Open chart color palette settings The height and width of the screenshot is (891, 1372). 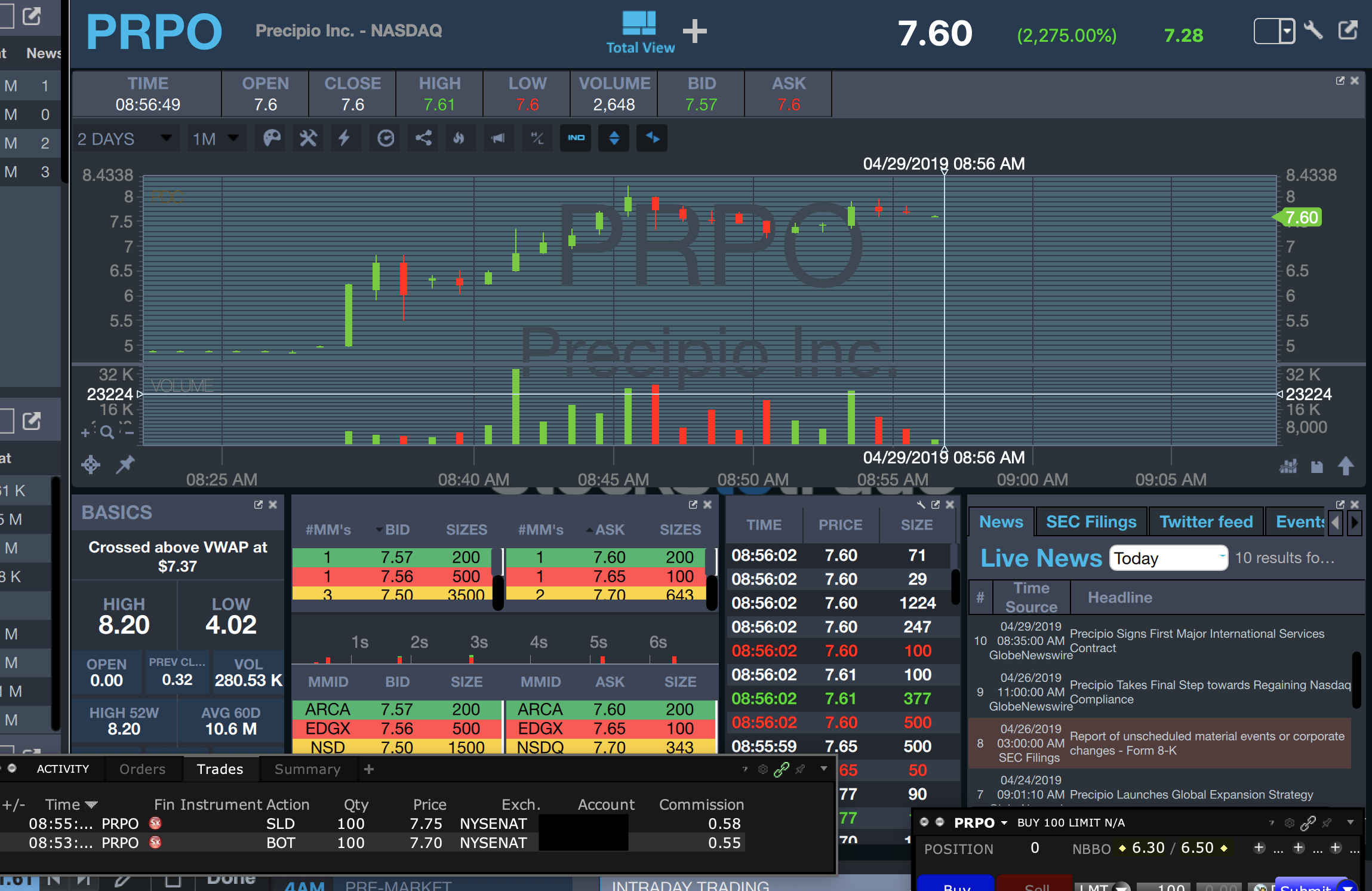click(272, 139)
